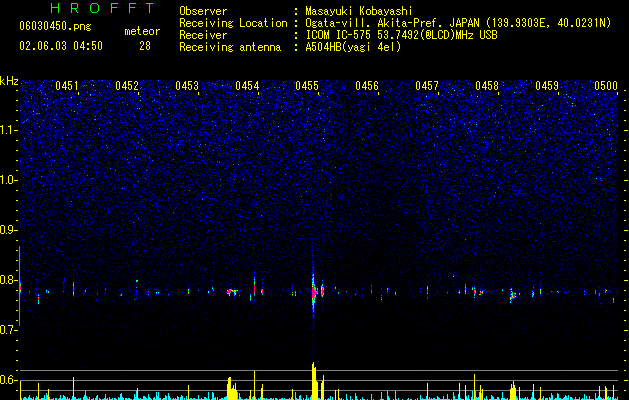Click the 0.9 kHz axis label
The image size is (629, 400).
[x=8, y=230]
